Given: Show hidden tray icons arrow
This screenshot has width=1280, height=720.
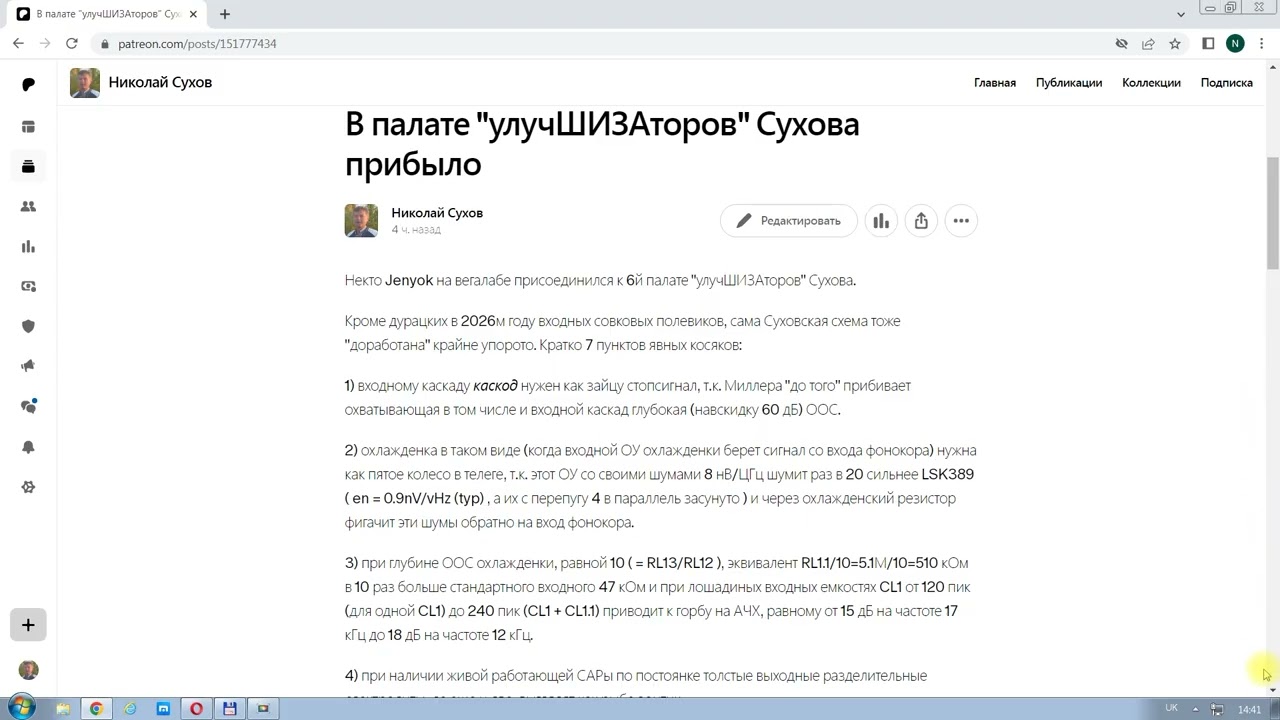Looking at the screenshot, I should 1196,709.
